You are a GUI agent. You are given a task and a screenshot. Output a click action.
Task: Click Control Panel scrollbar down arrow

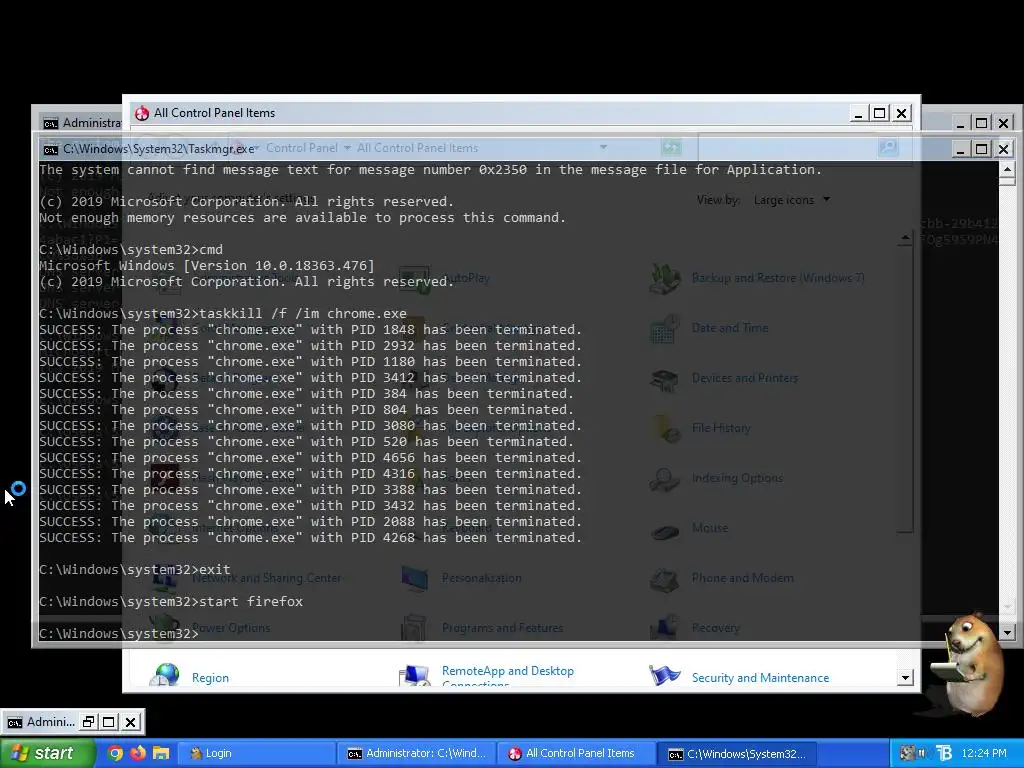pos(904,678)
